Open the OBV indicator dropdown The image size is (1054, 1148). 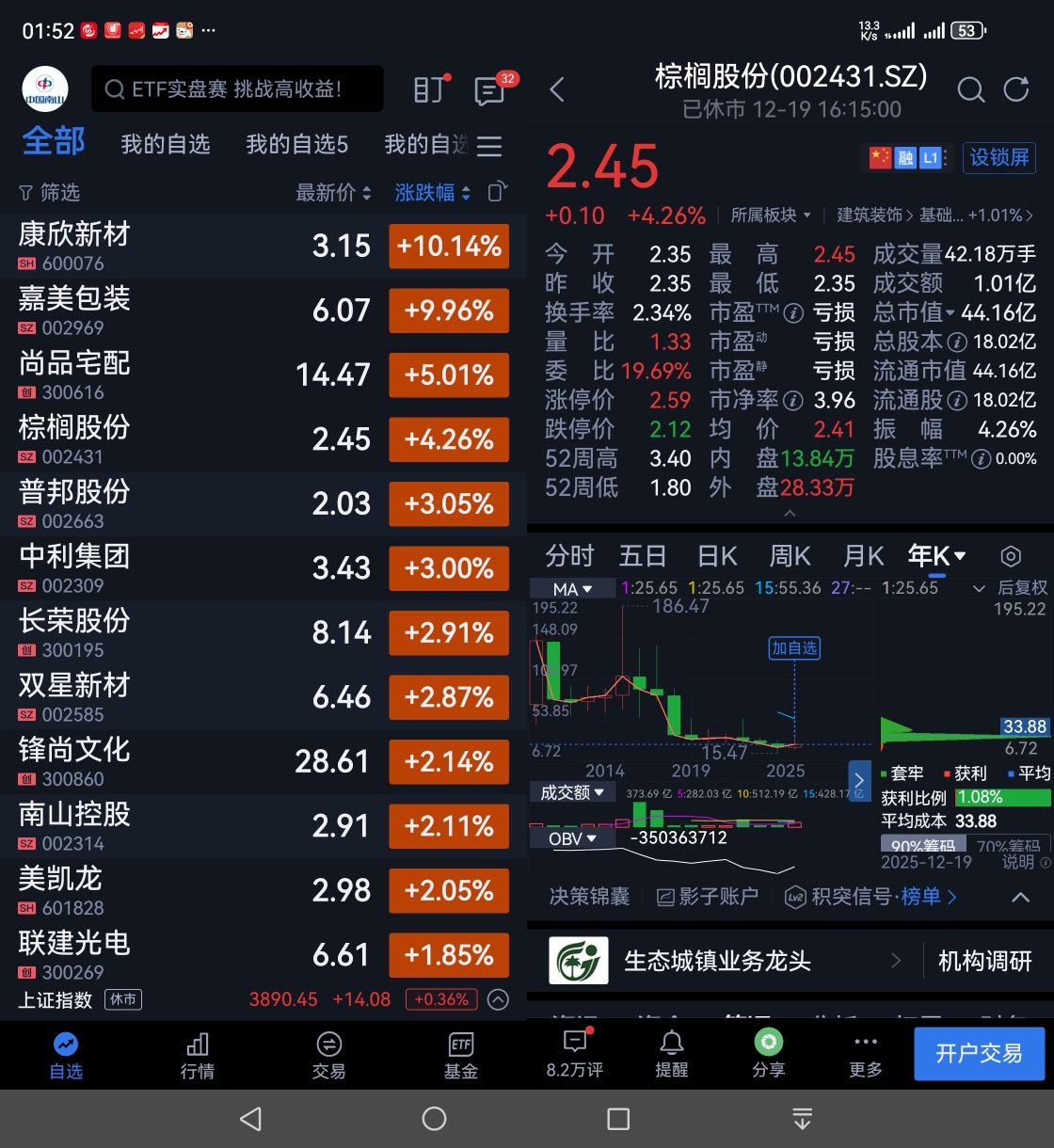[572, 838]
